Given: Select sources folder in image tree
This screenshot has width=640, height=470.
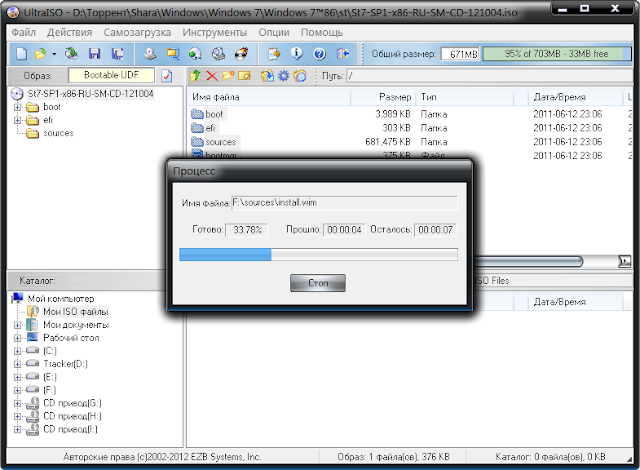Looking at the screenshot, I should 58,133.
